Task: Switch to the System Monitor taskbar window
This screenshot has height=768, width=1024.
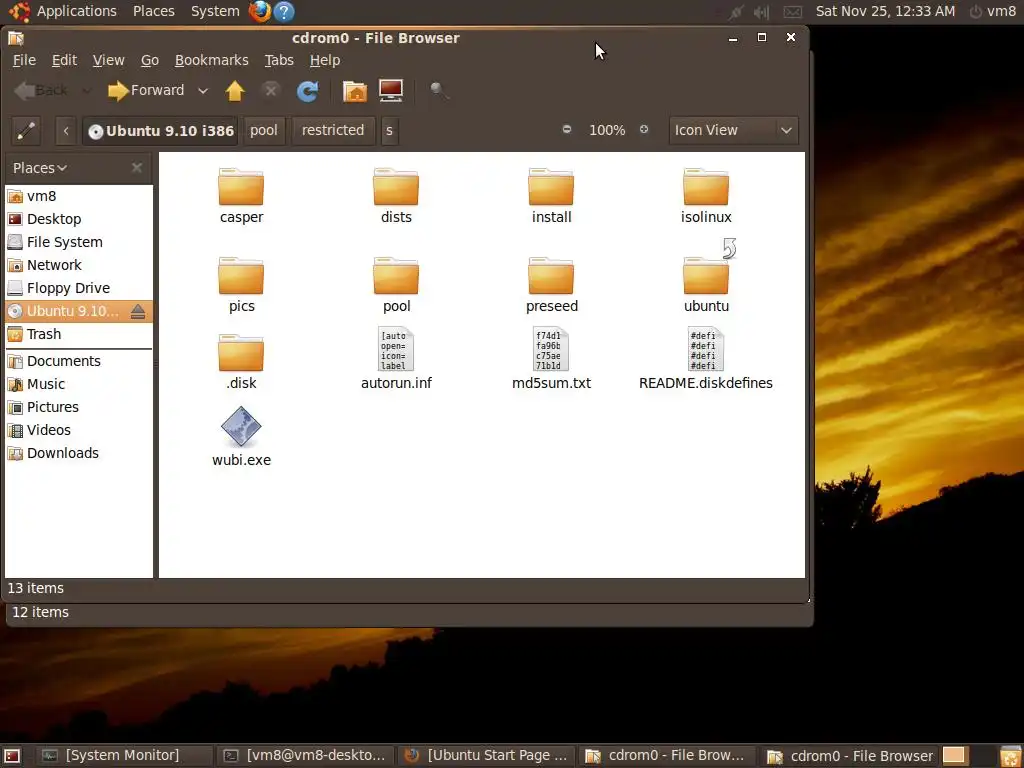Action: [122, 756]
